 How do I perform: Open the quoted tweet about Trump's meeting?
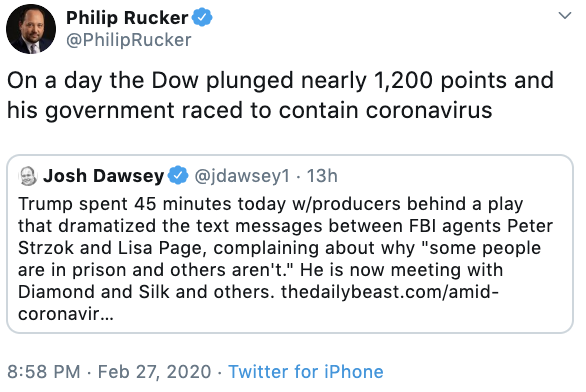click(x=290, y=244)
